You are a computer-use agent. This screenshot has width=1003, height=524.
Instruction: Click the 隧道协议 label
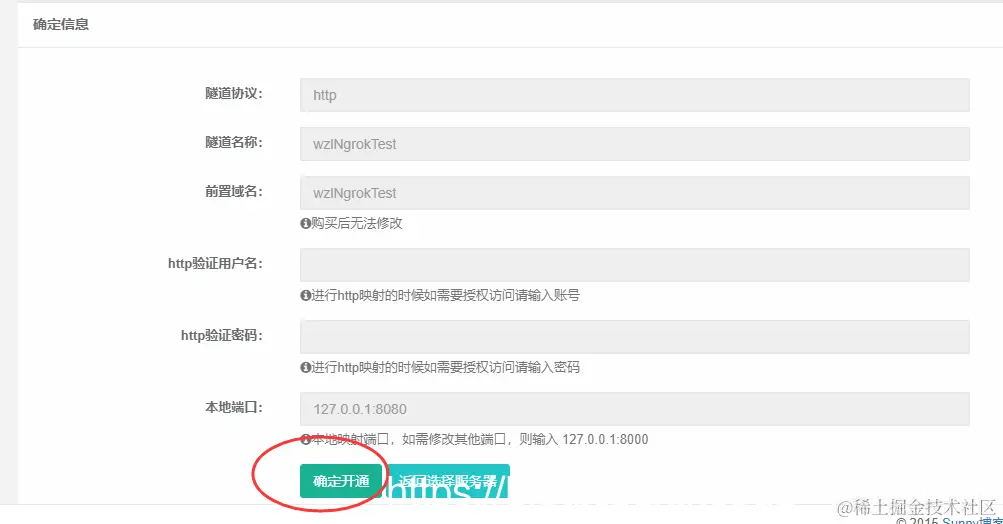point(233,93)
